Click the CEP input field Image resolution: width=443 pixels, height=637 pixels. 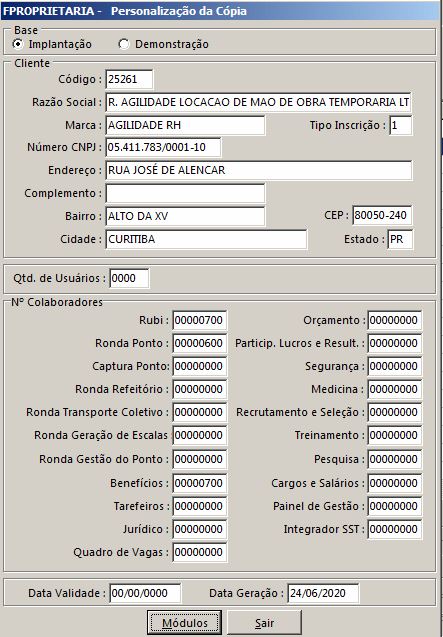click(382, 215)
